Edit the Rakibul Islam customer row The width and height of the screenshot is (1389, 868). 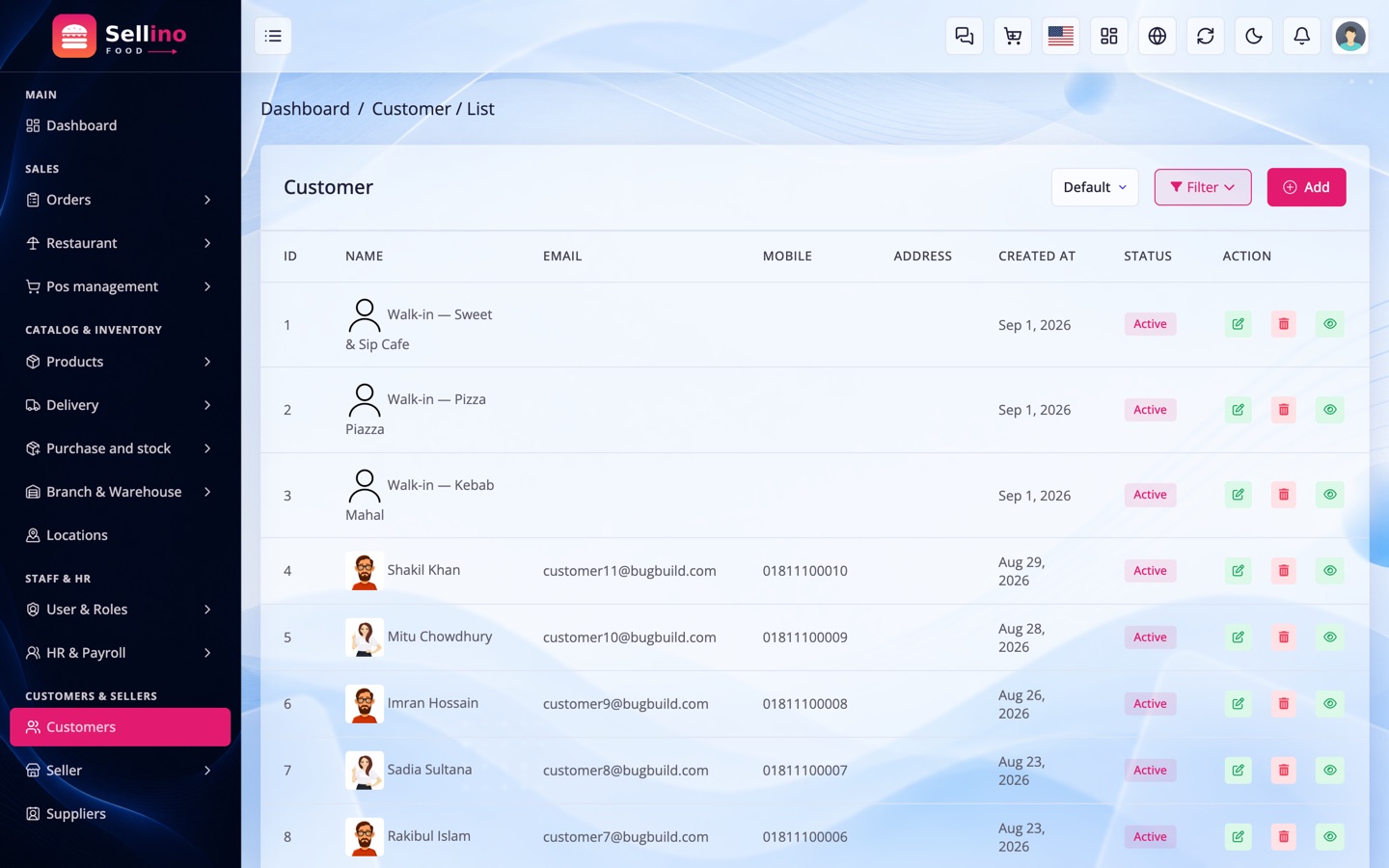(x=1239, y=837)
